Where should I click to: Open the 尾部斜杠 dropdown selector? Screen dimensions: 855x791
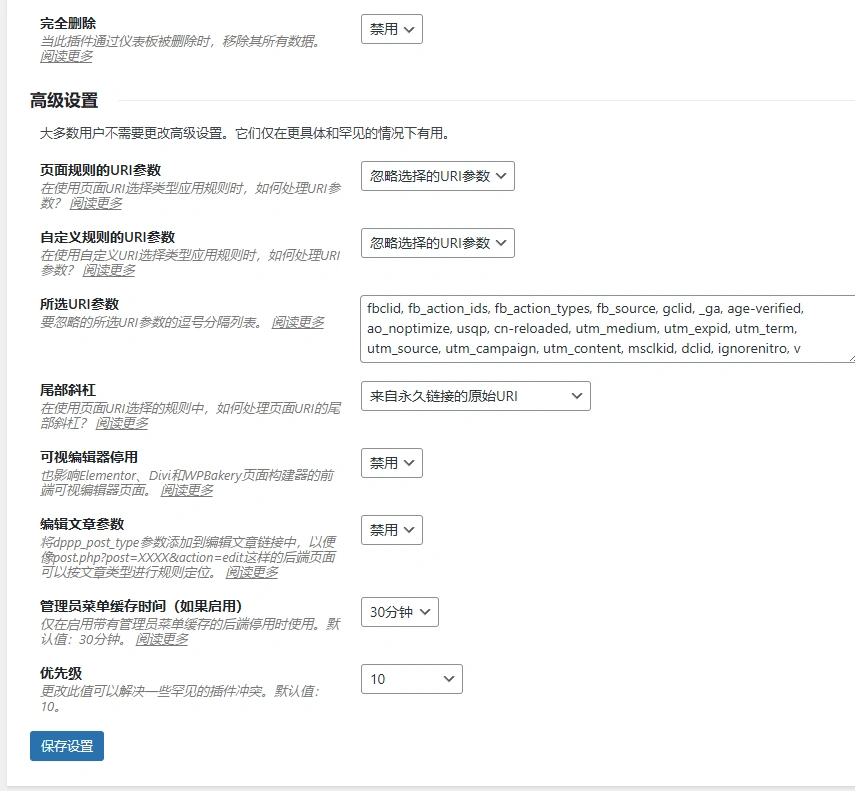475,396
